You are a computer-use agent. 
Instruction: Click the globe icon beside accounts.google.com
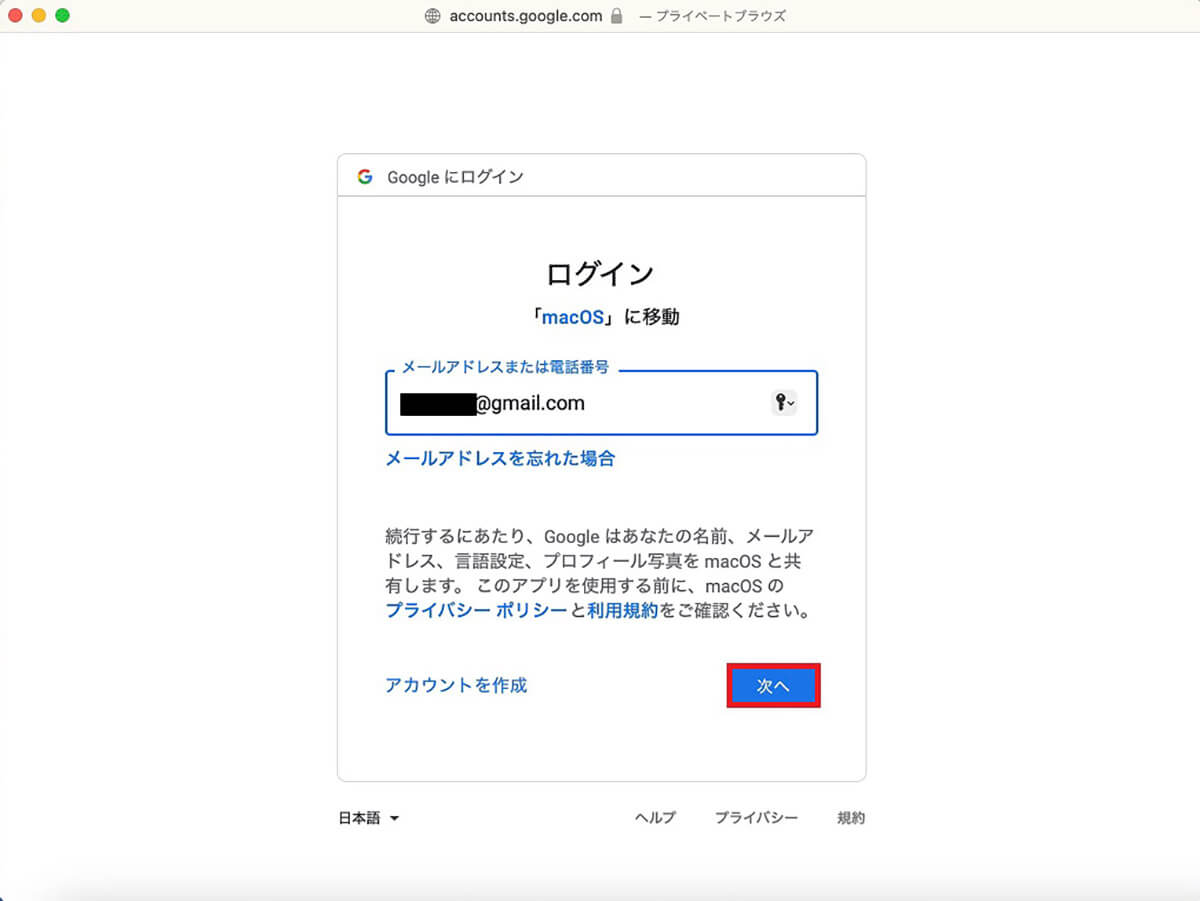tap(433, 16)
